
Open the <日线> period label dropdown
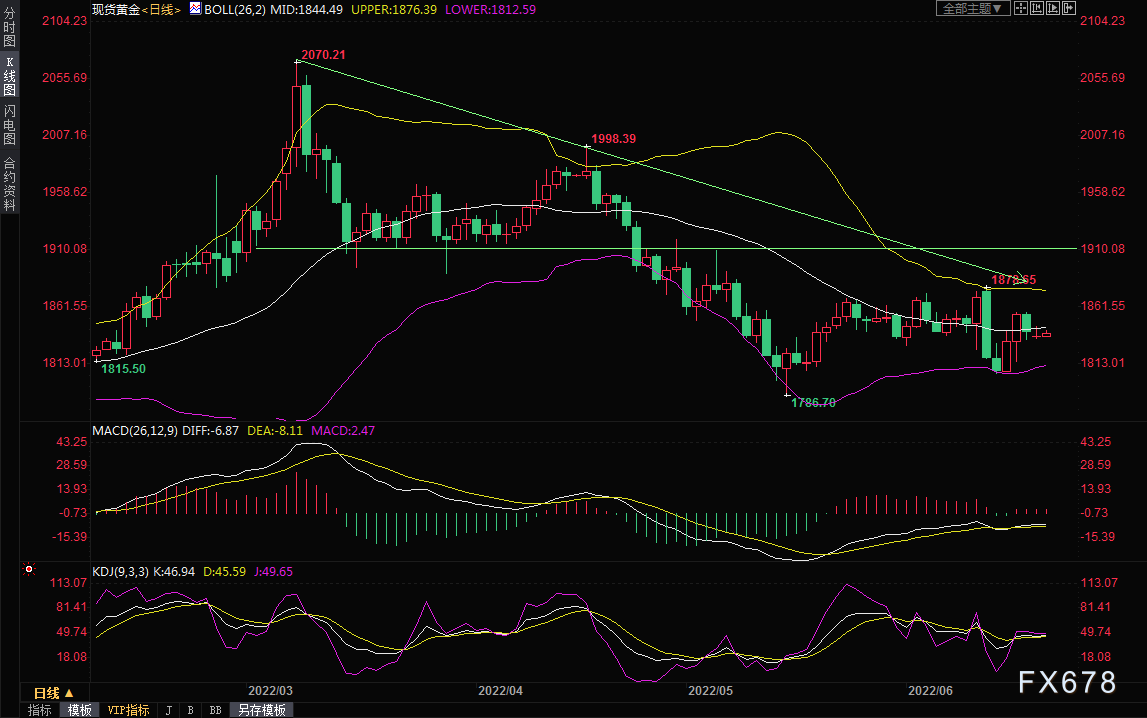(x=161, y=10)
